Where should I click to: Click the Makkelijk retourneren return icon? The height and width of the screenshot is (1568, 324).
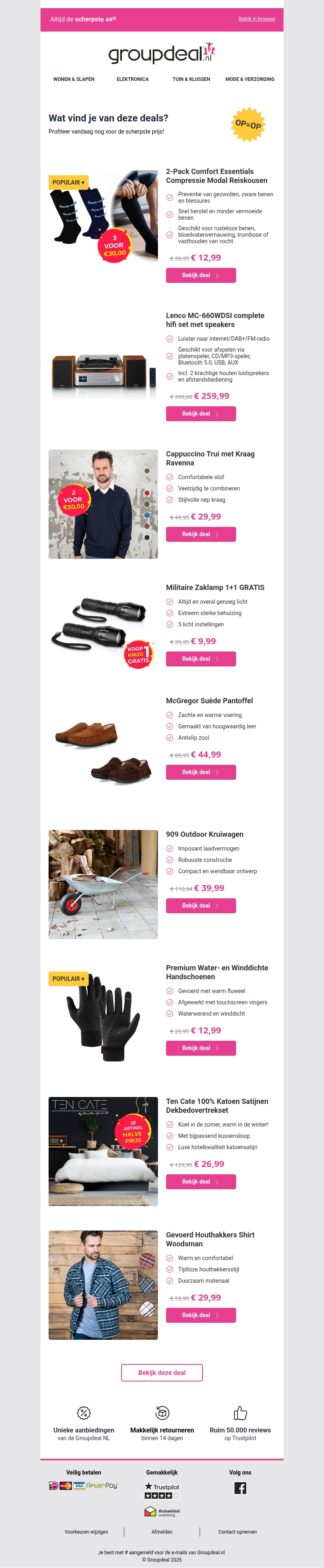[x=162, y=1412]
